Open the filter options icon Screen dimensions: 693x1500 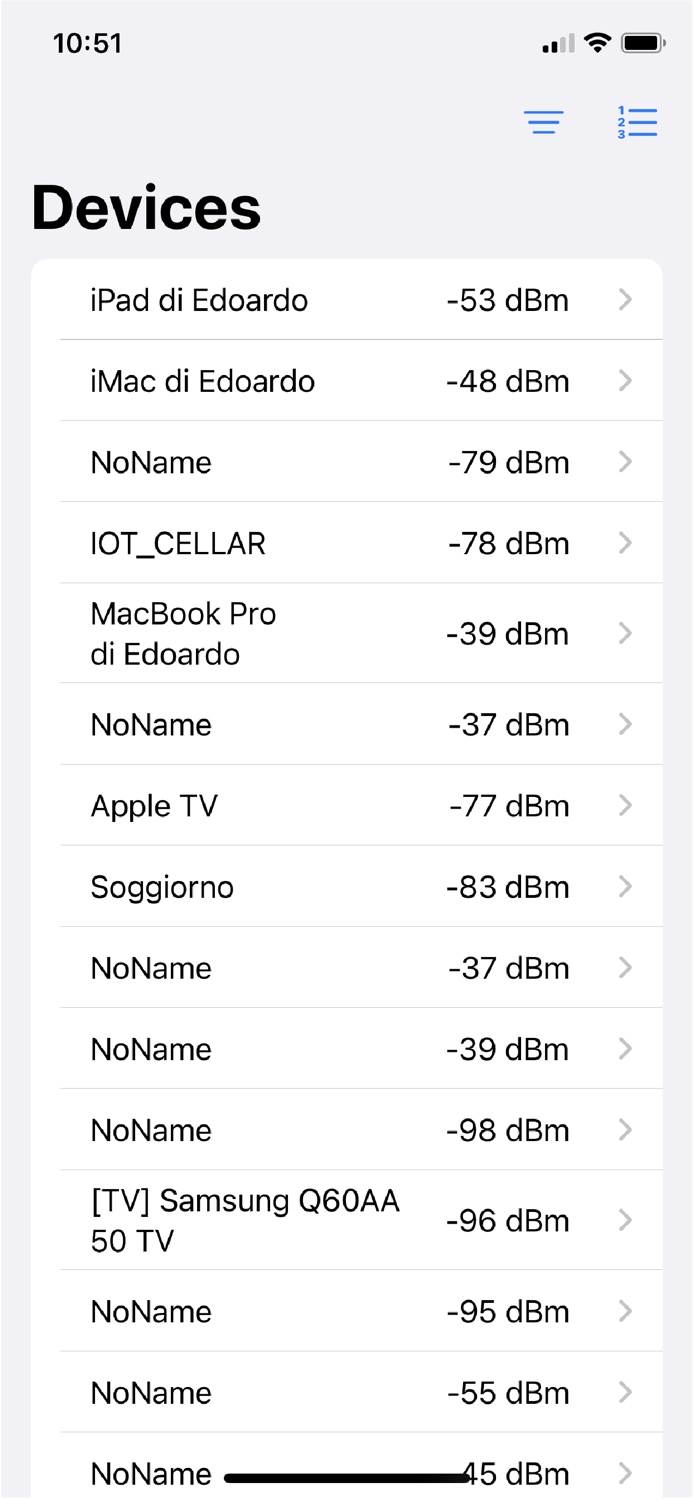pos(544,122)
